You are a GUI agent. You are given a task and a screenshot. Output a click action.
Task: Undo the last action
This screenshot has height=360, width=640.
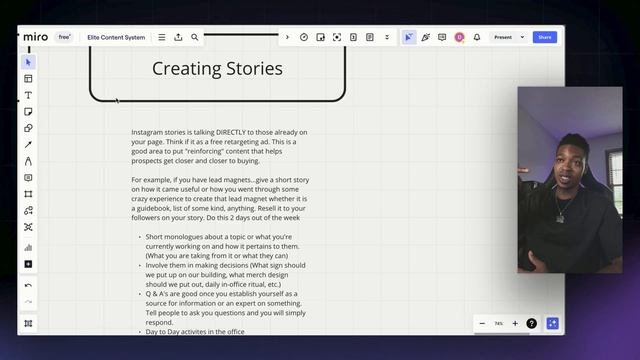[28, 285]
